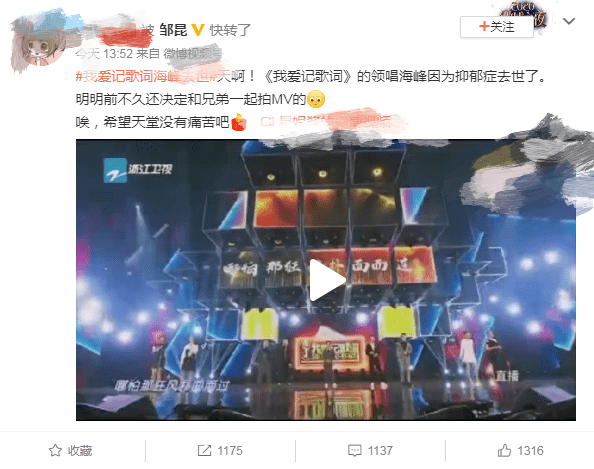This screenshot has width=594, height=469.
Task: Click the 浙江卫视 logo in the video
Action: (138, 170)
